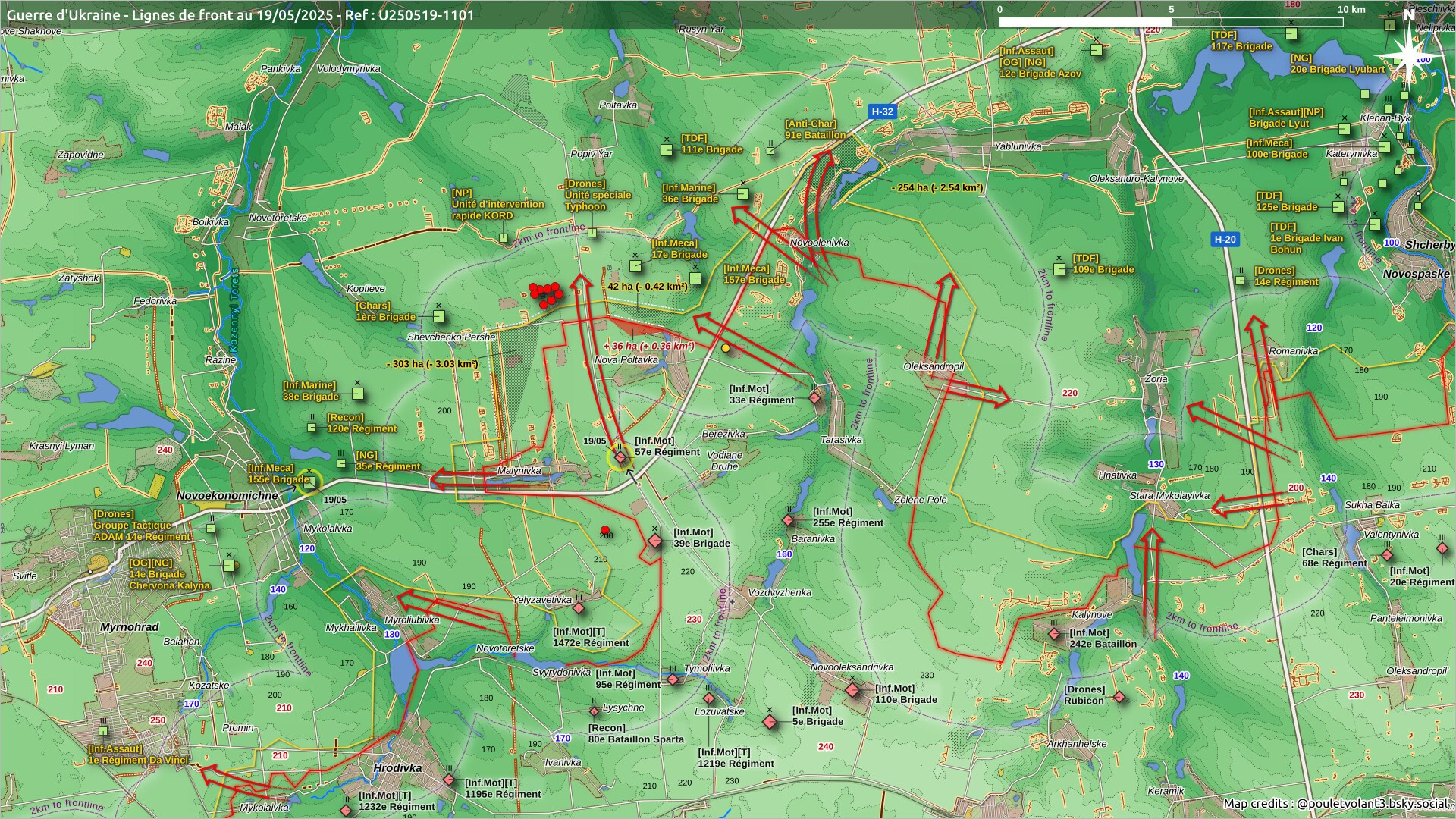Click the 242e Bataillon diamond marker
The height and width of the screenshot is (819, 1456).
pyautogui.click(x=1054, y=634)
